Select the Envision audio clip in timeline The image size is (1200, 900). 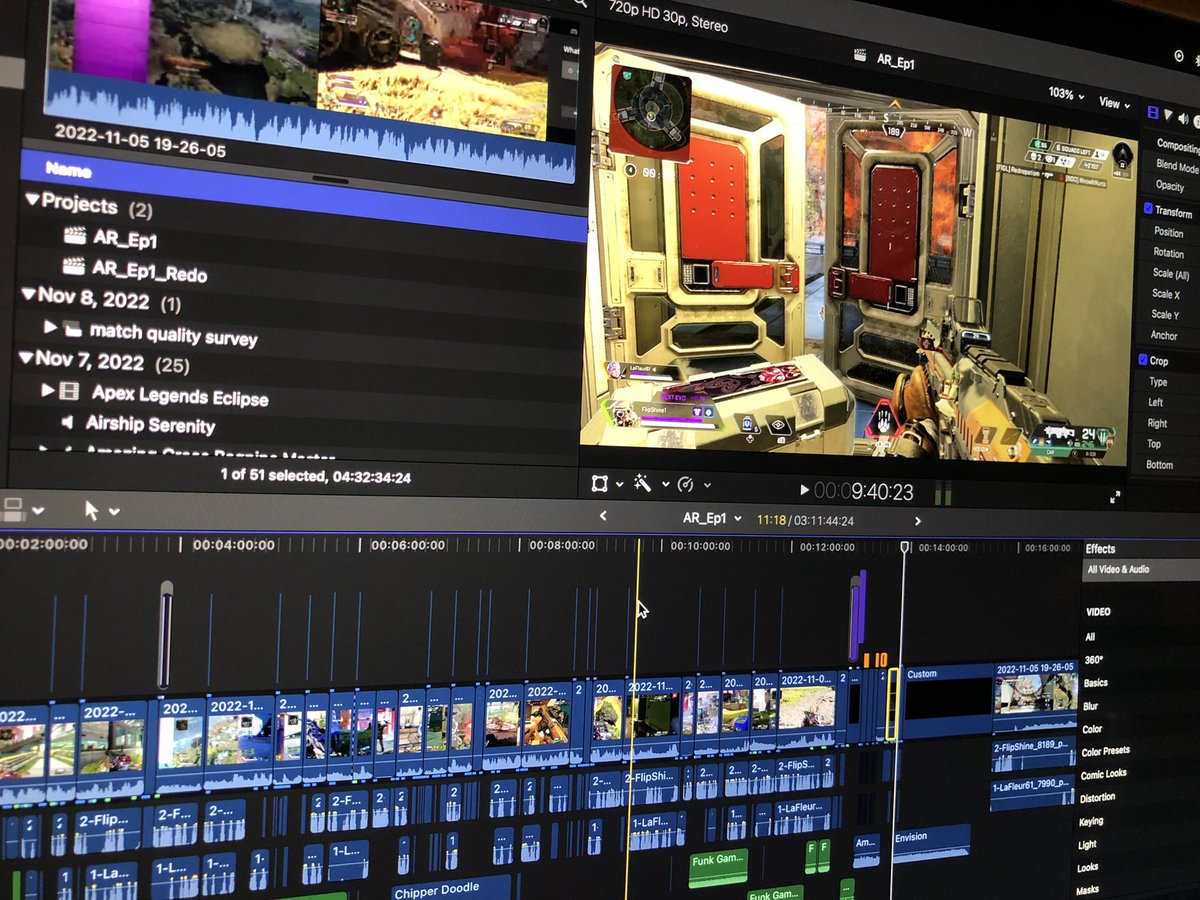[931, 842]
